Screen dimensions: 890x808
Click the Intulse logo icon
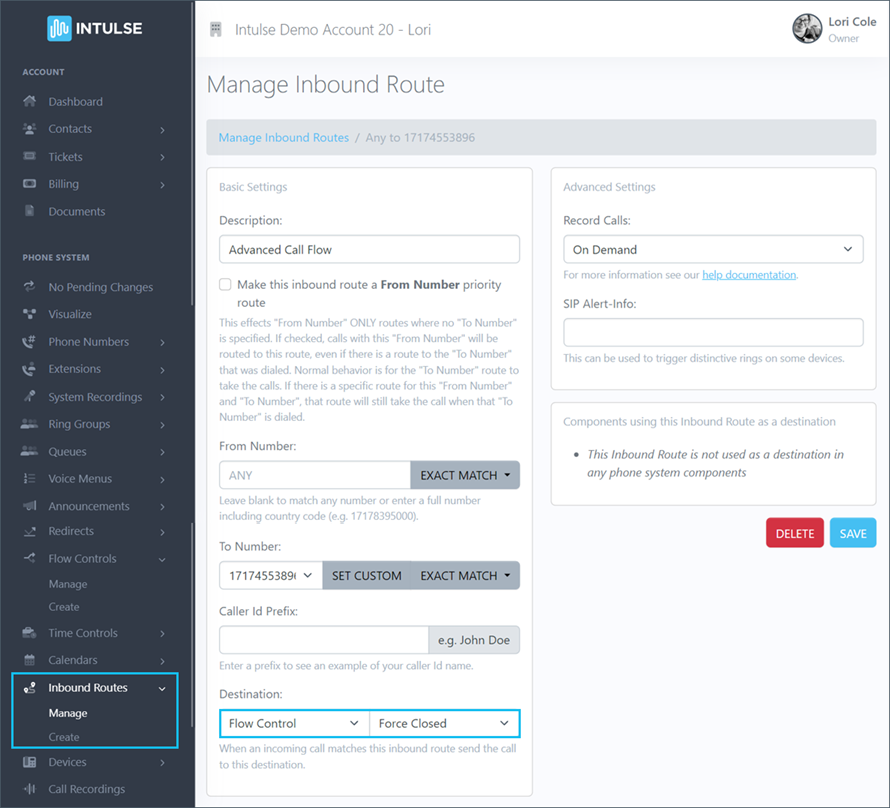(59, 28)
